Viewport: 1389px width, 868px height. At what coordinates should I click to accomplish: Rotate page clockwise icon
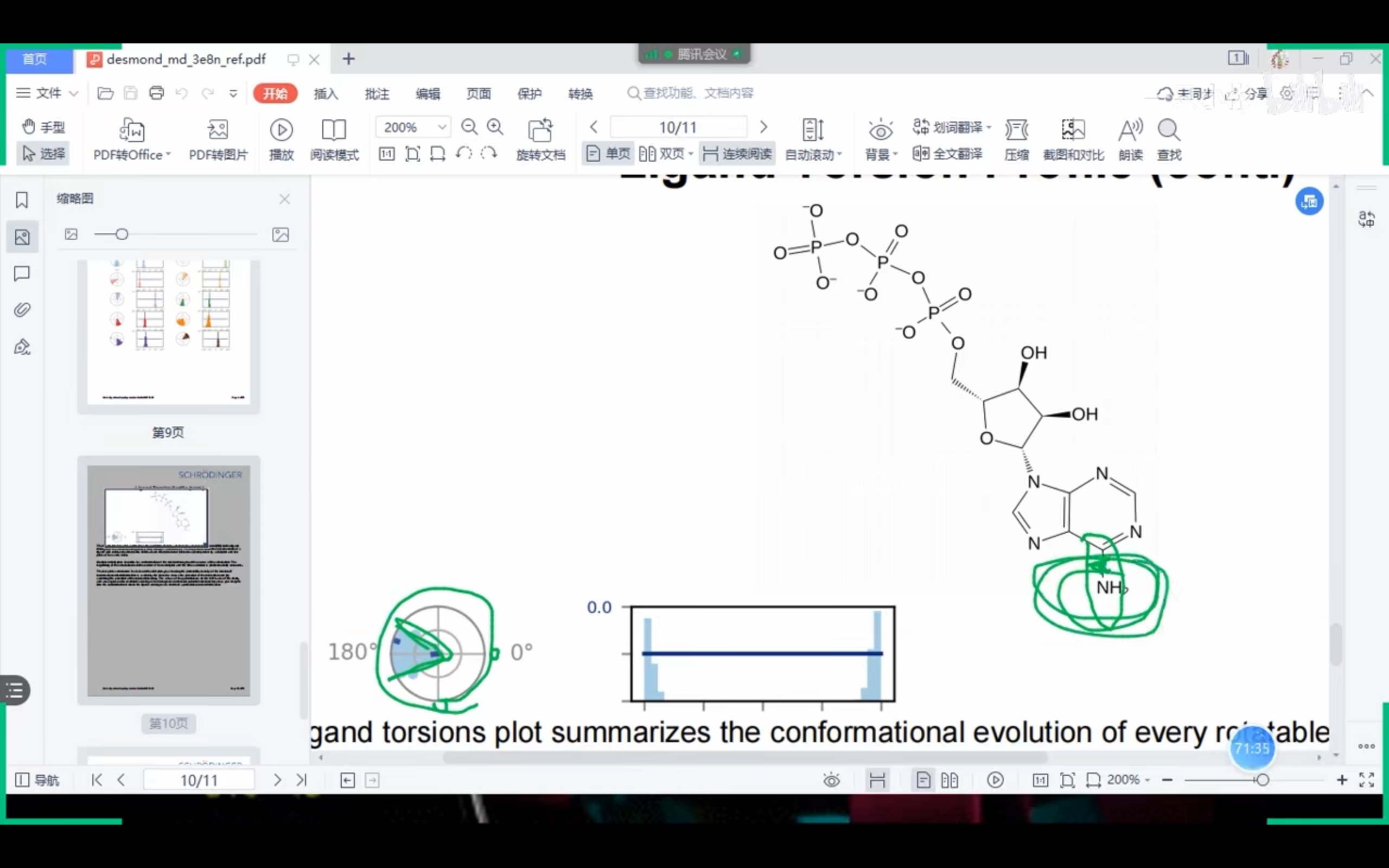click(489, 154)
